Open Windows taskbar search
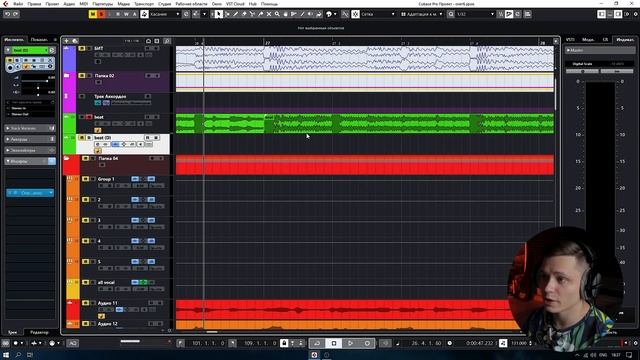The width and height of the screenshot is (640, 360). click(x=18, y=355)
